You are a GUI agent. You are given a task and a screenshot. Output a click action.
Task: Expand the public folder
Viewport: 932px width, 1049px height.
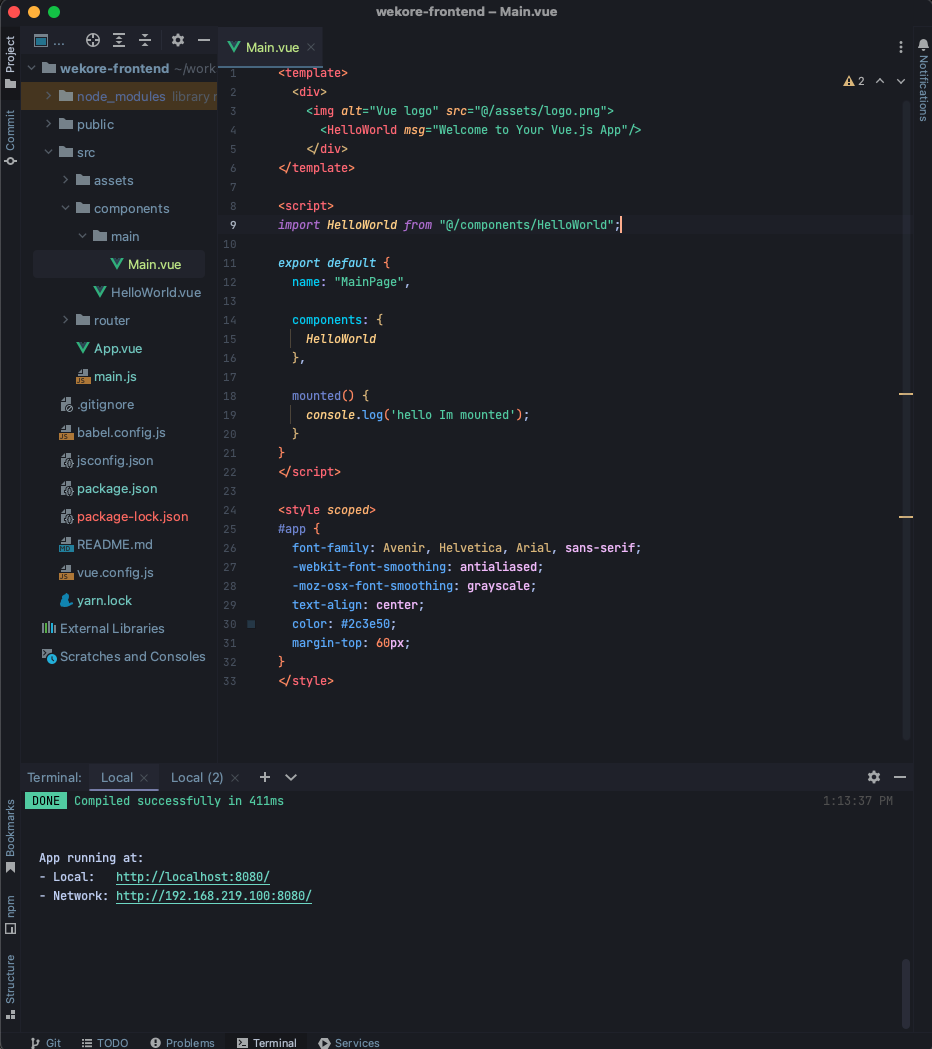[x=48, y=124]
